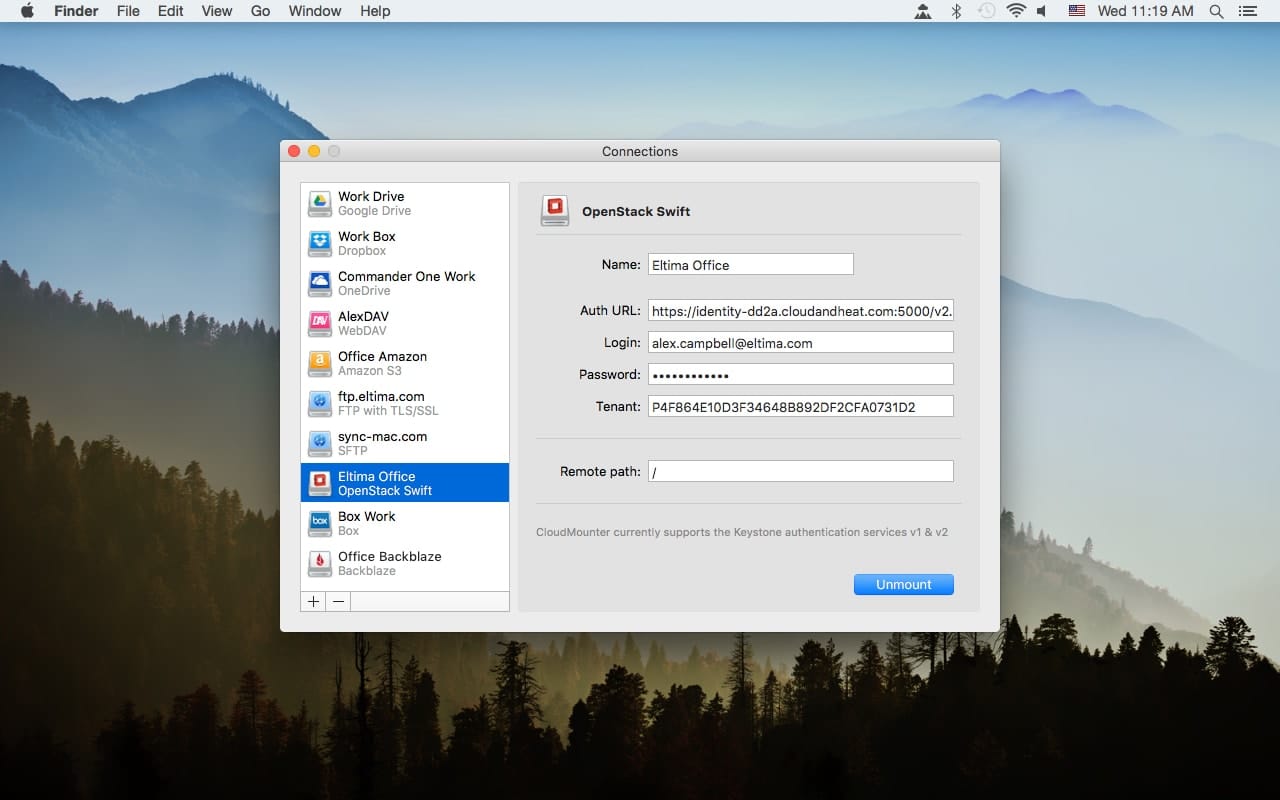This screenshot has height=800, width=1280.
Task: Click into the Auth URL field
Action: pyautogui.click(x=801, y=311)
